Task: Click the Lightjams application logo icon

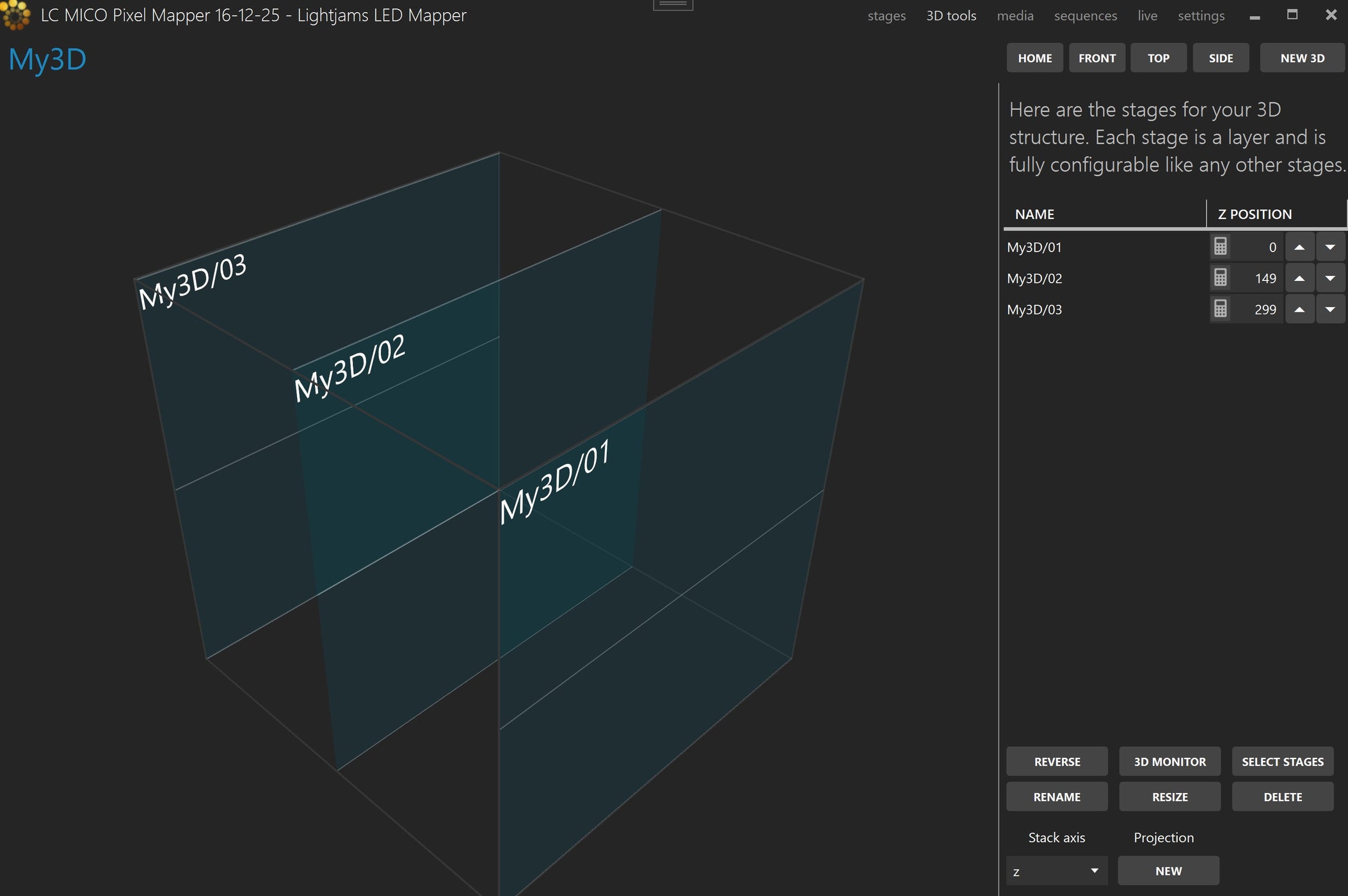Action: point(15,15)
